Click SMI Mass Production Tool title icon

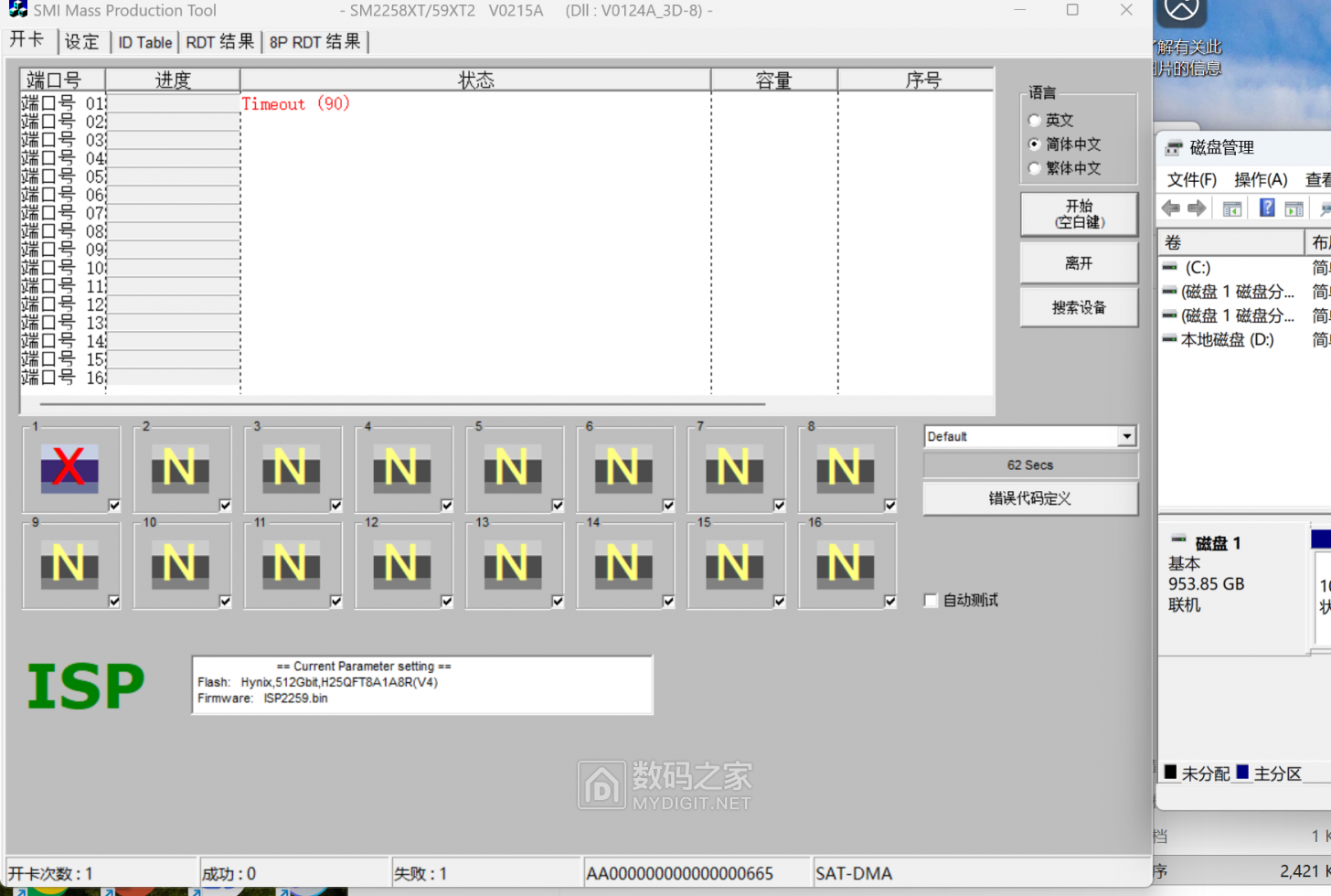point(17,9)
